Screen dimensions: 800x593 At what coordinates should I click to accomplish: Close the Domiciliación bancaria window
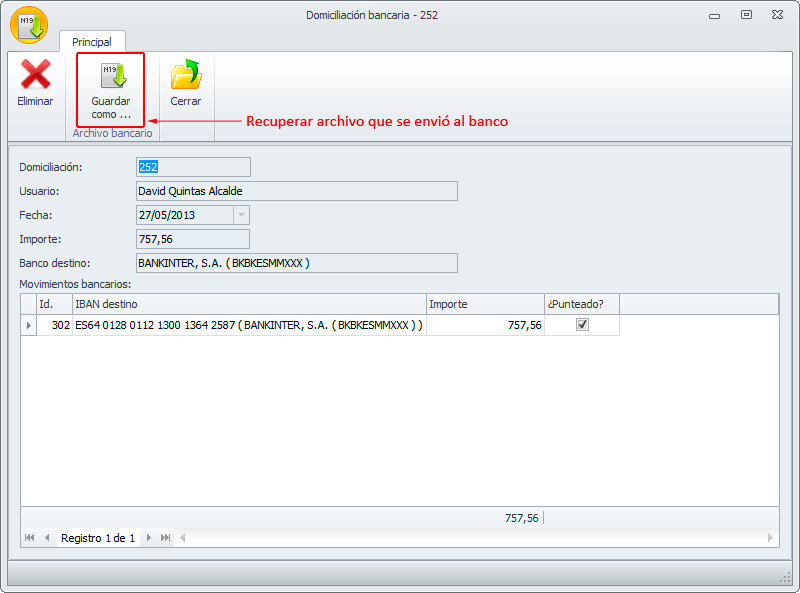[777, 15]
